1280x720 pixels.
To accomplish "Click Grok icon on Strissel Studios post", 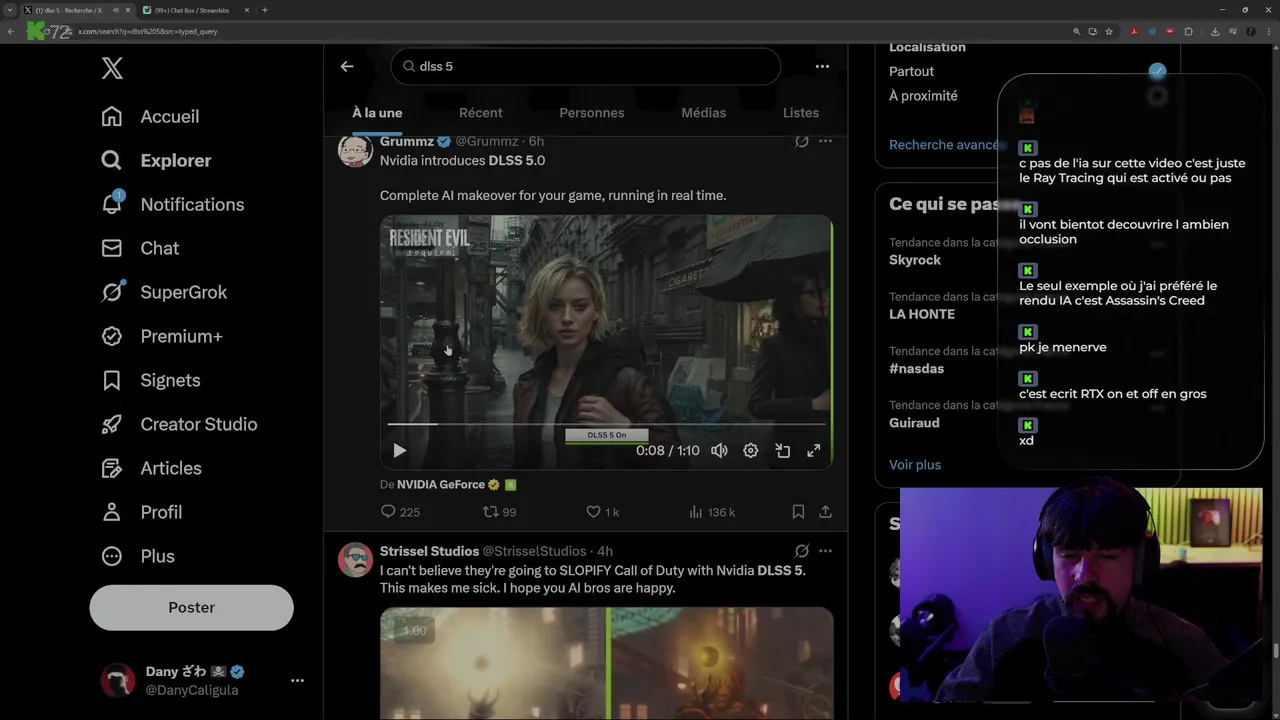I will pyautogui.click(x=801, y=551).
